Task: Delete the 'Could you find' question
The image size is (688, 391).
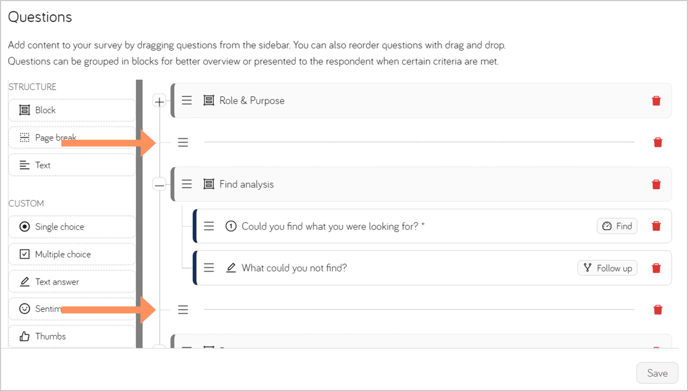Action: coord(656,226)
